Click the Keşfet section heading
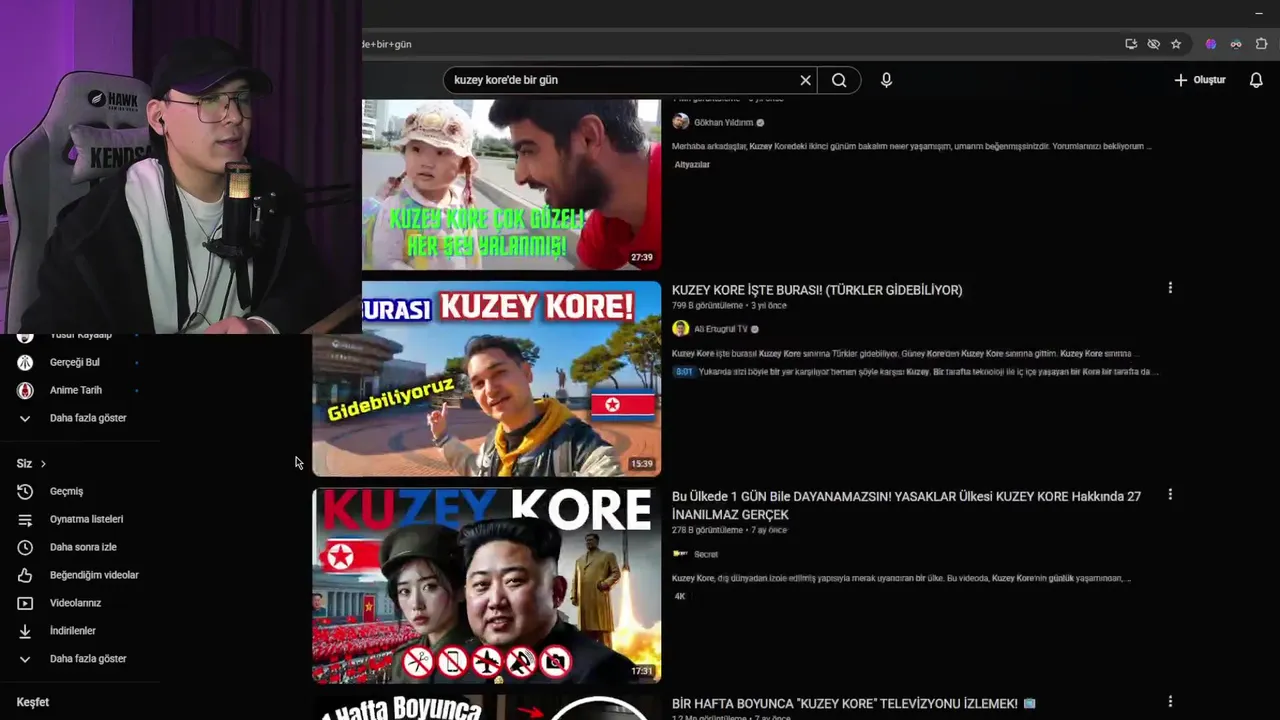The image size is (1280, 720). point(33,702)
